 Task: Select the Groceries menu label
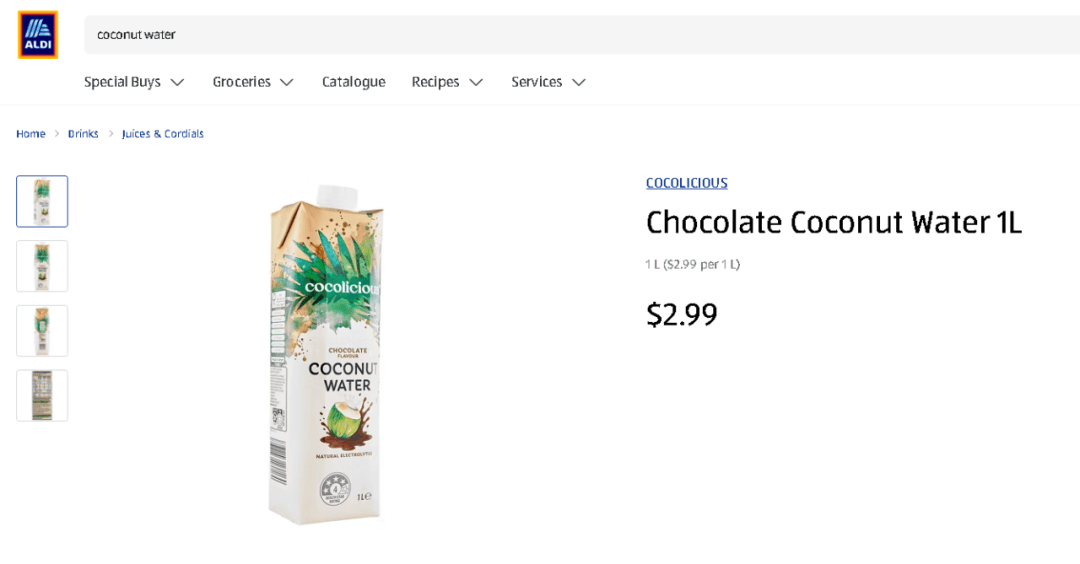click(x=241, y=82)
